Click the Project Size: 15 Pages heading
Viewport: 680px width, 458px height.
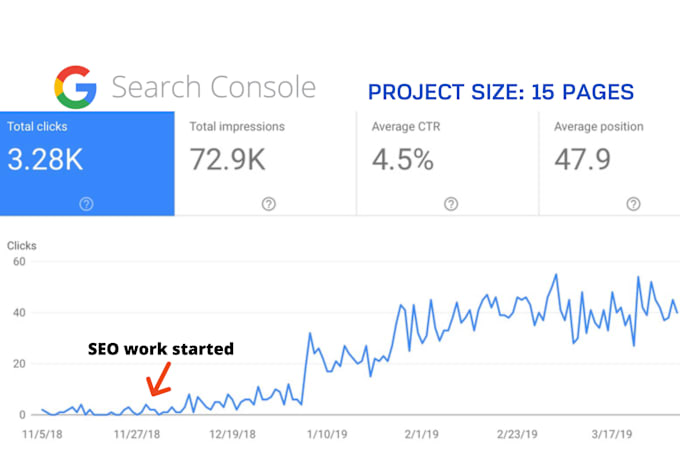click(501, 92)
